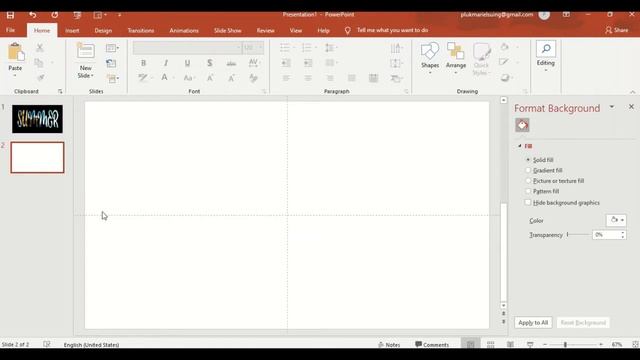Open the Font dialog launcher
The image size is (640, 360).
tap(264, 92)
